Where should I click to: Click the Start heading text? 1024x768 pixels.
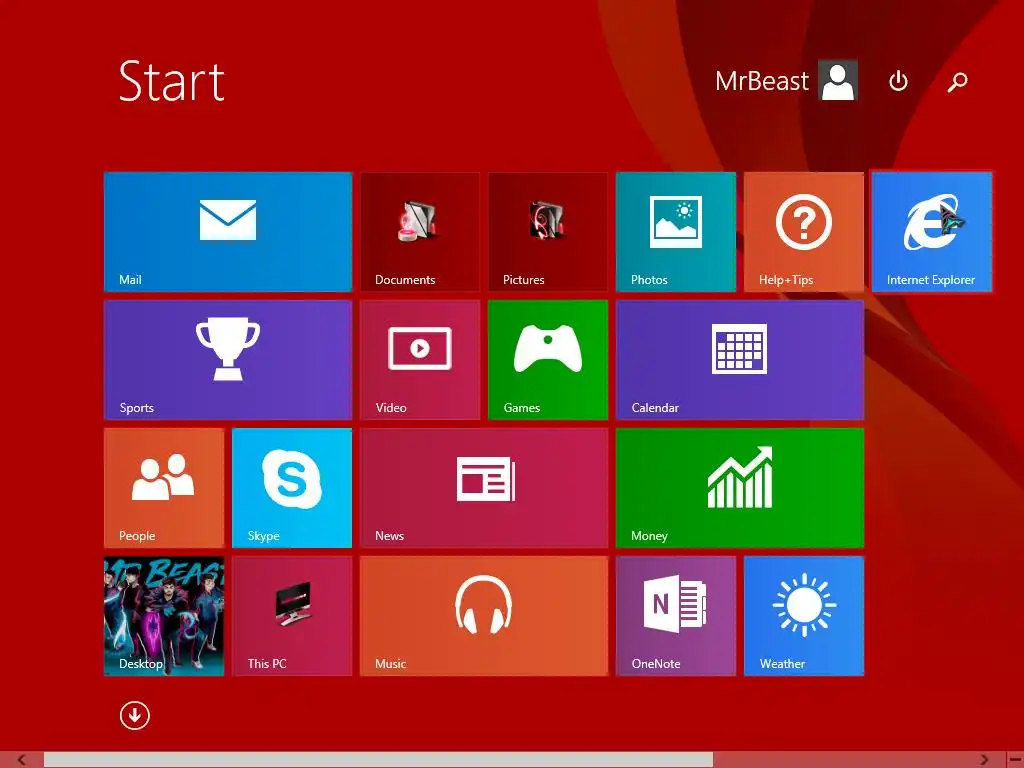(172, 82)
